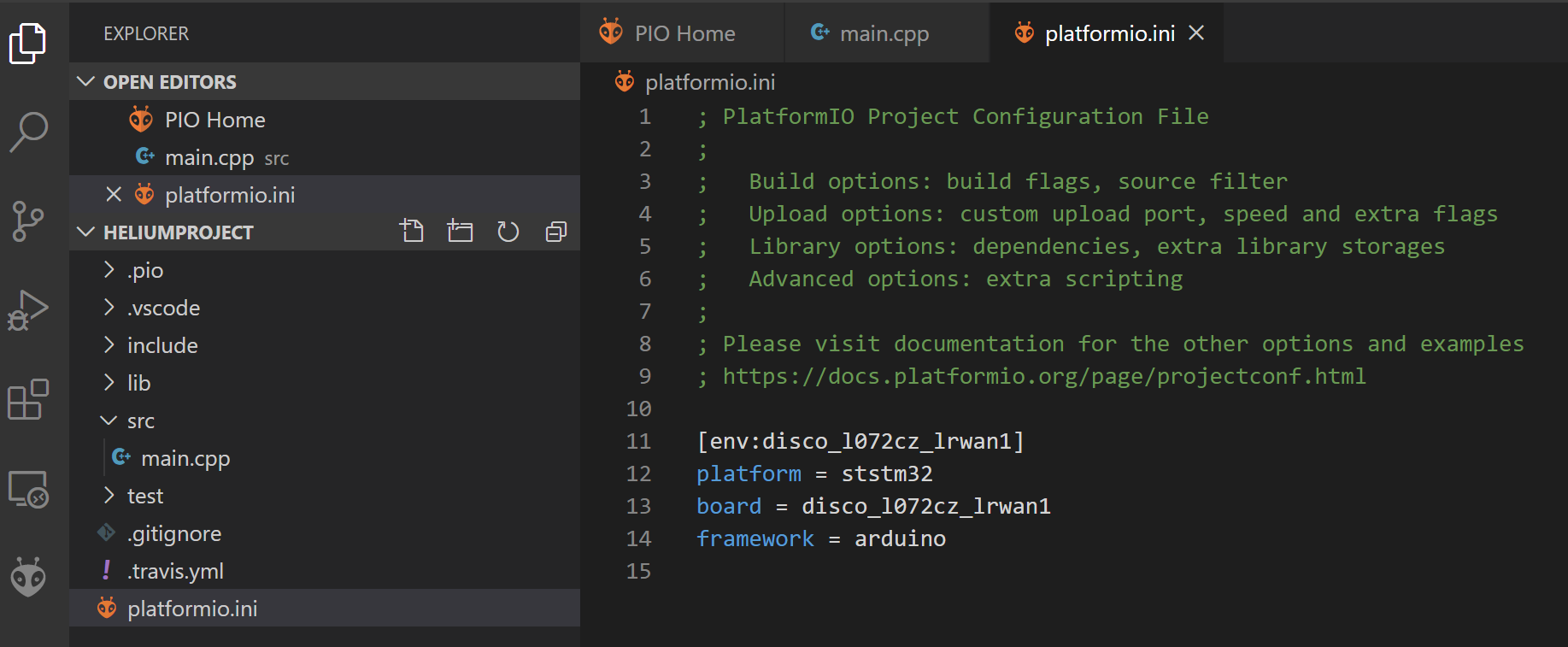Open the Source Control view

[x=27, y=222]
